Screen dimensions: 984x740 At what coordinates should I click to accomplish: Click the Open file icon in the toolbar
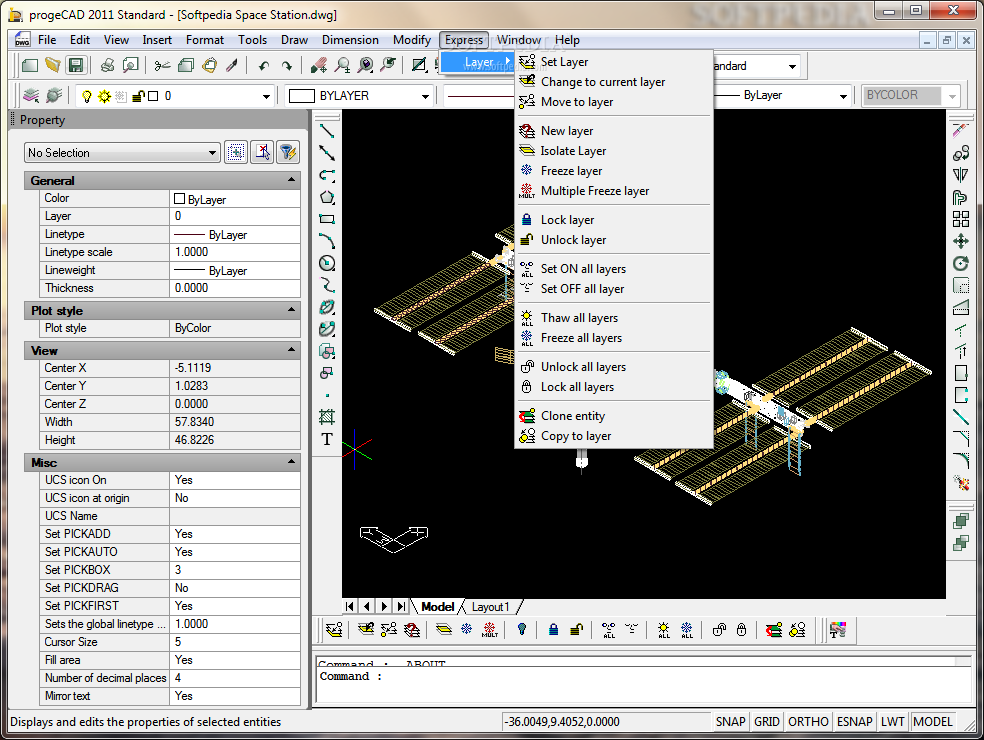[53, 65]
